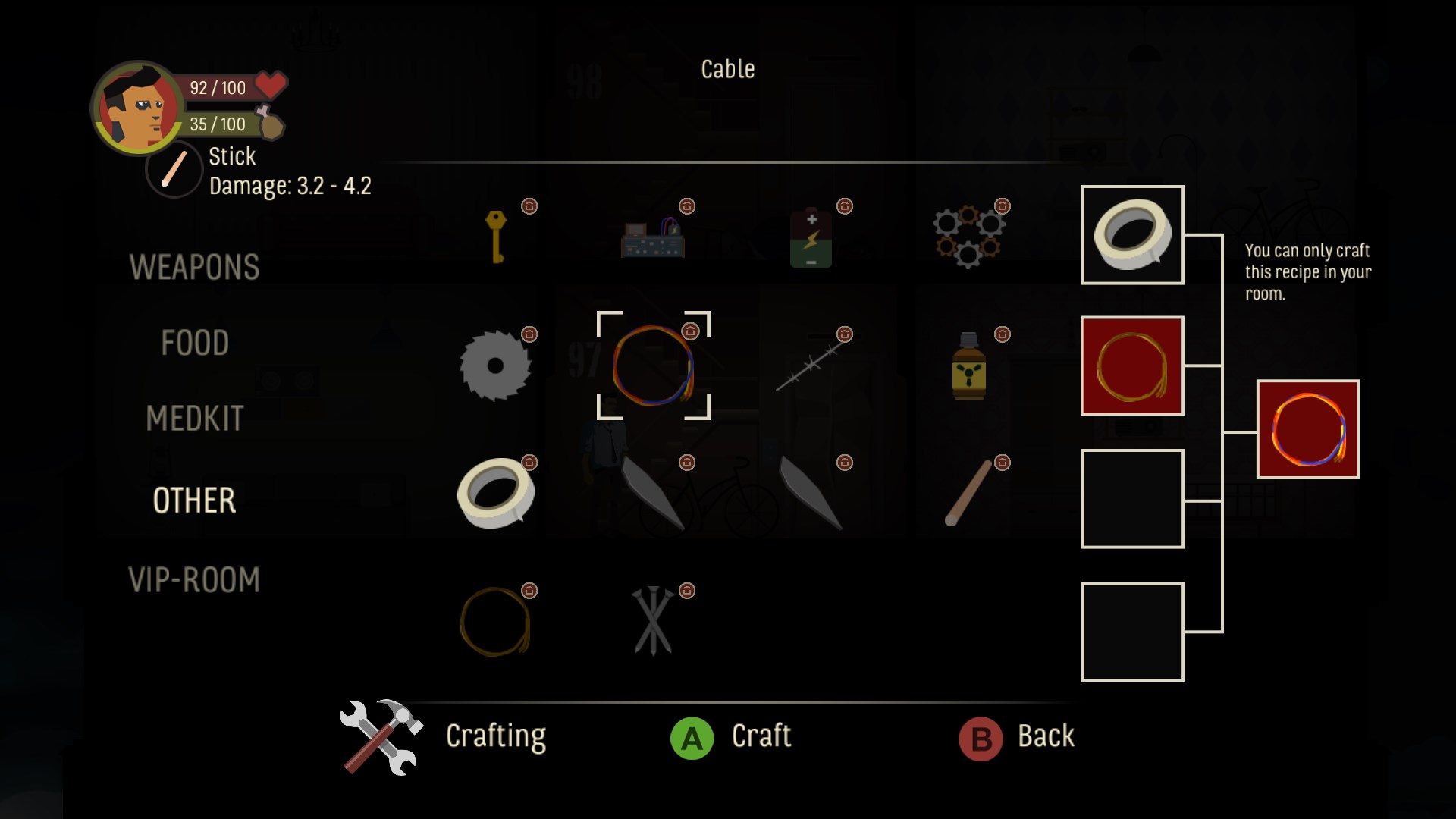The height and width of the screenshot is (819, 1456).
Task: Open the WEAPONS crafting category
Action: coord(194,267)
